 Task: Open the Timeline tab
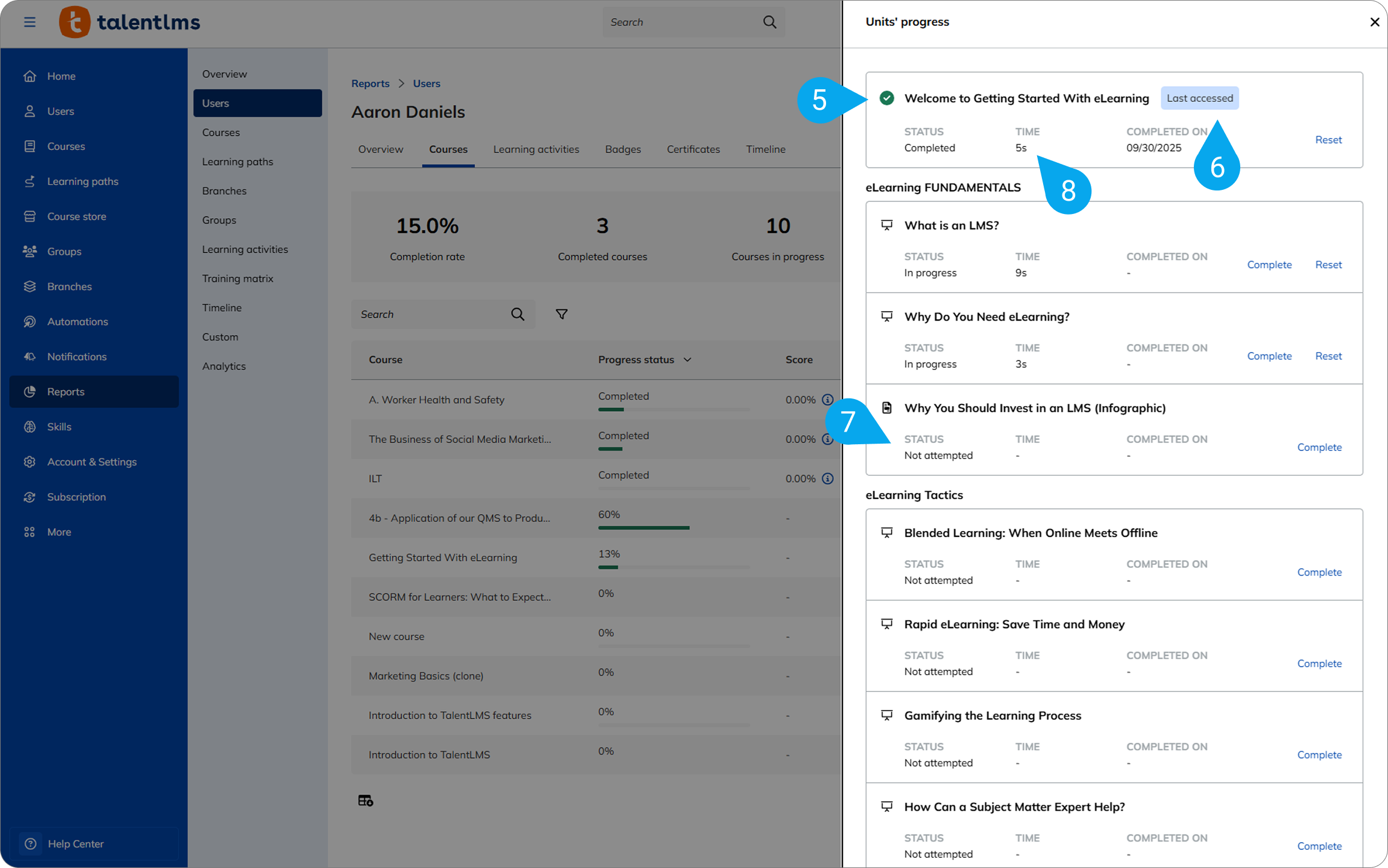pyautogui.click(x=766, y=149)
